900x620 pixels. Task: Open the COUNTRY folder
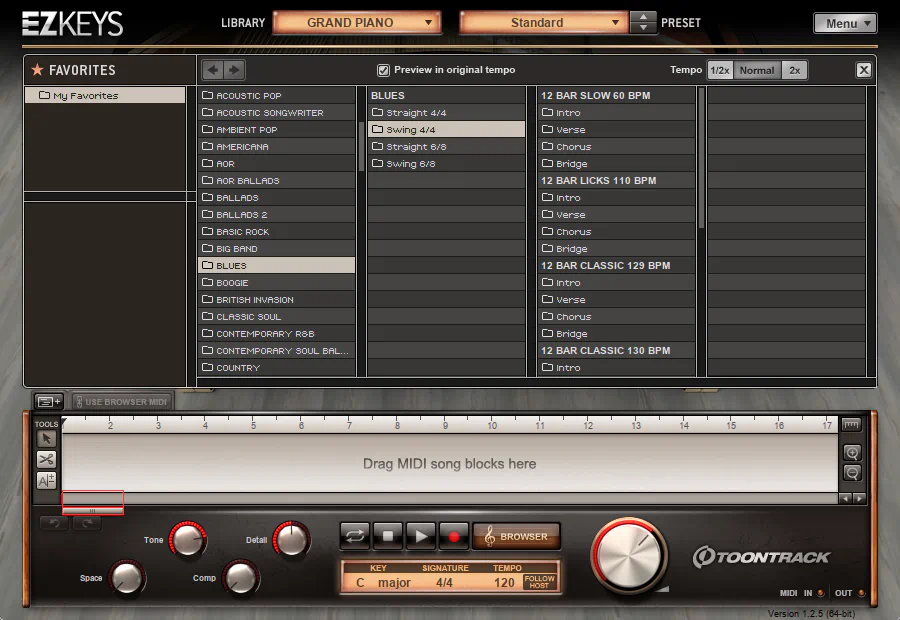pyautogui.click(x=277, y=367)
